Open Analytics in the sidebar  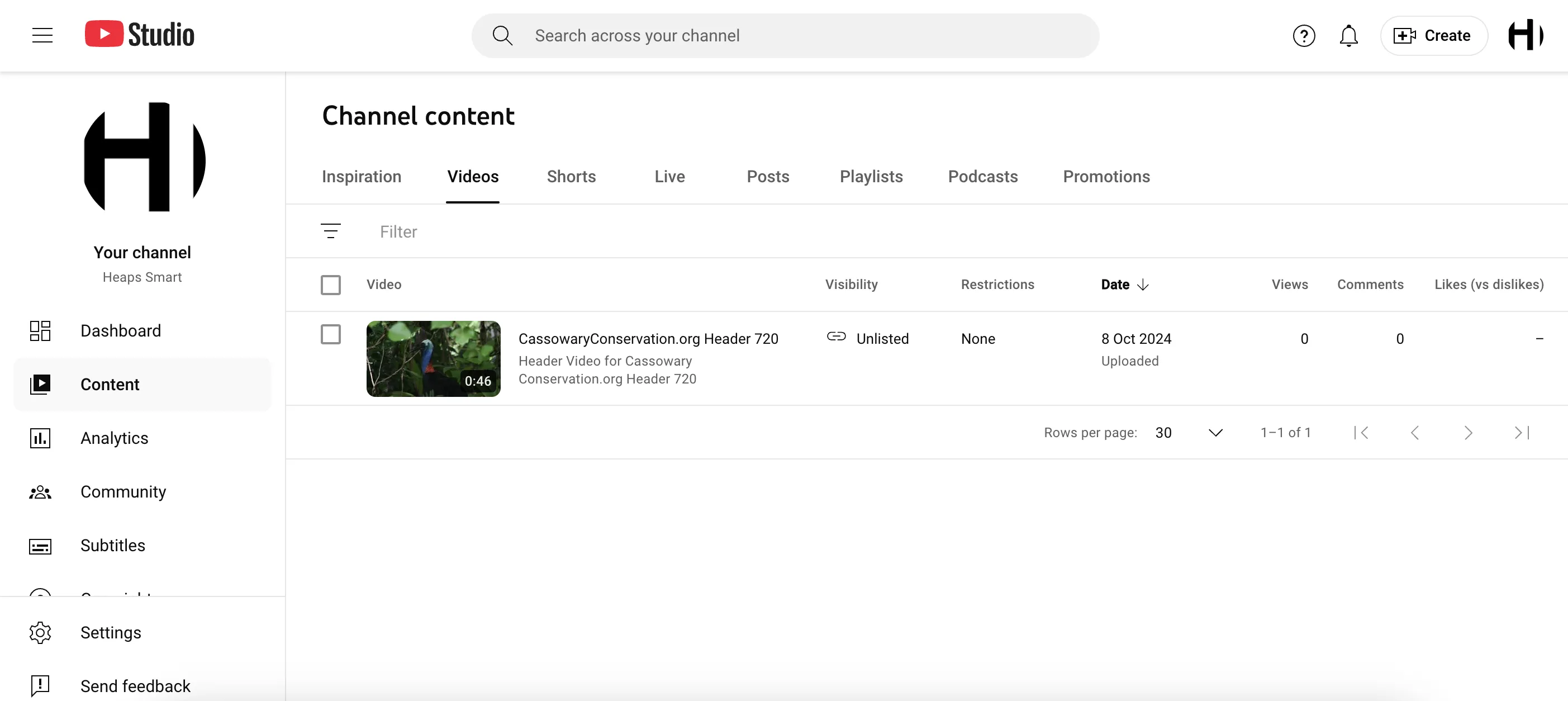[142, 438]
